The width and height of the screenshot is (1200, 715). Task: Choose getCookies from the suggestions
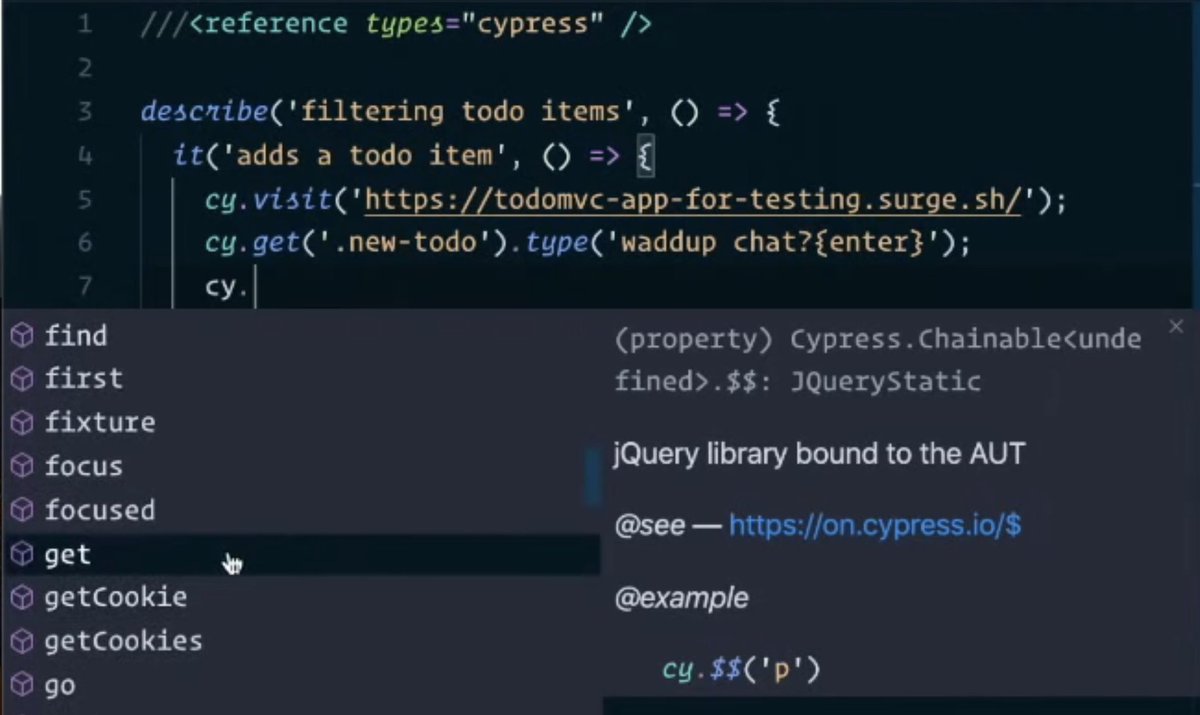tap(300, 641)
